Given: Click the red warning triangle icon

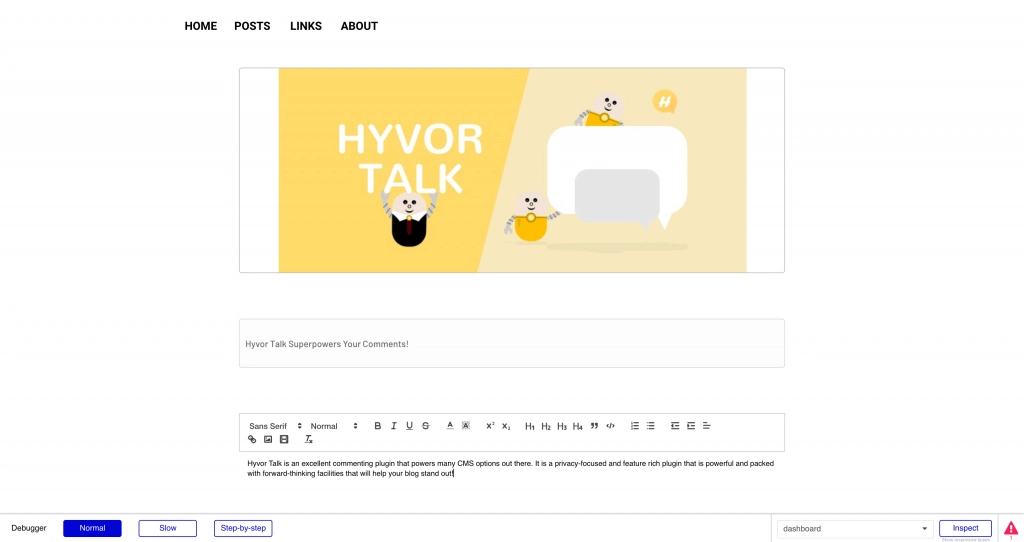Looking at the screenshot, I should pos(1011,528).
